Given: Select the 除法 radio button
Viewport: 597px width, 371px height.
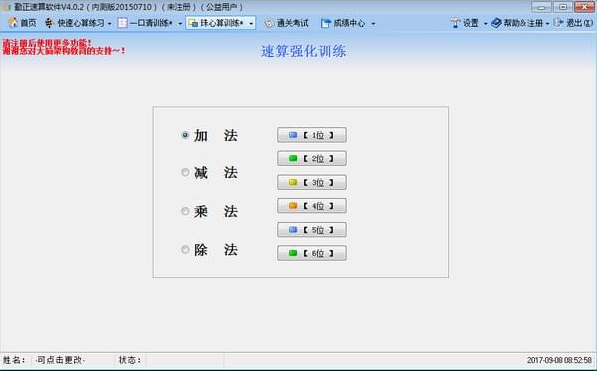Looking at the screenshot, I should (x=185, y=249).
